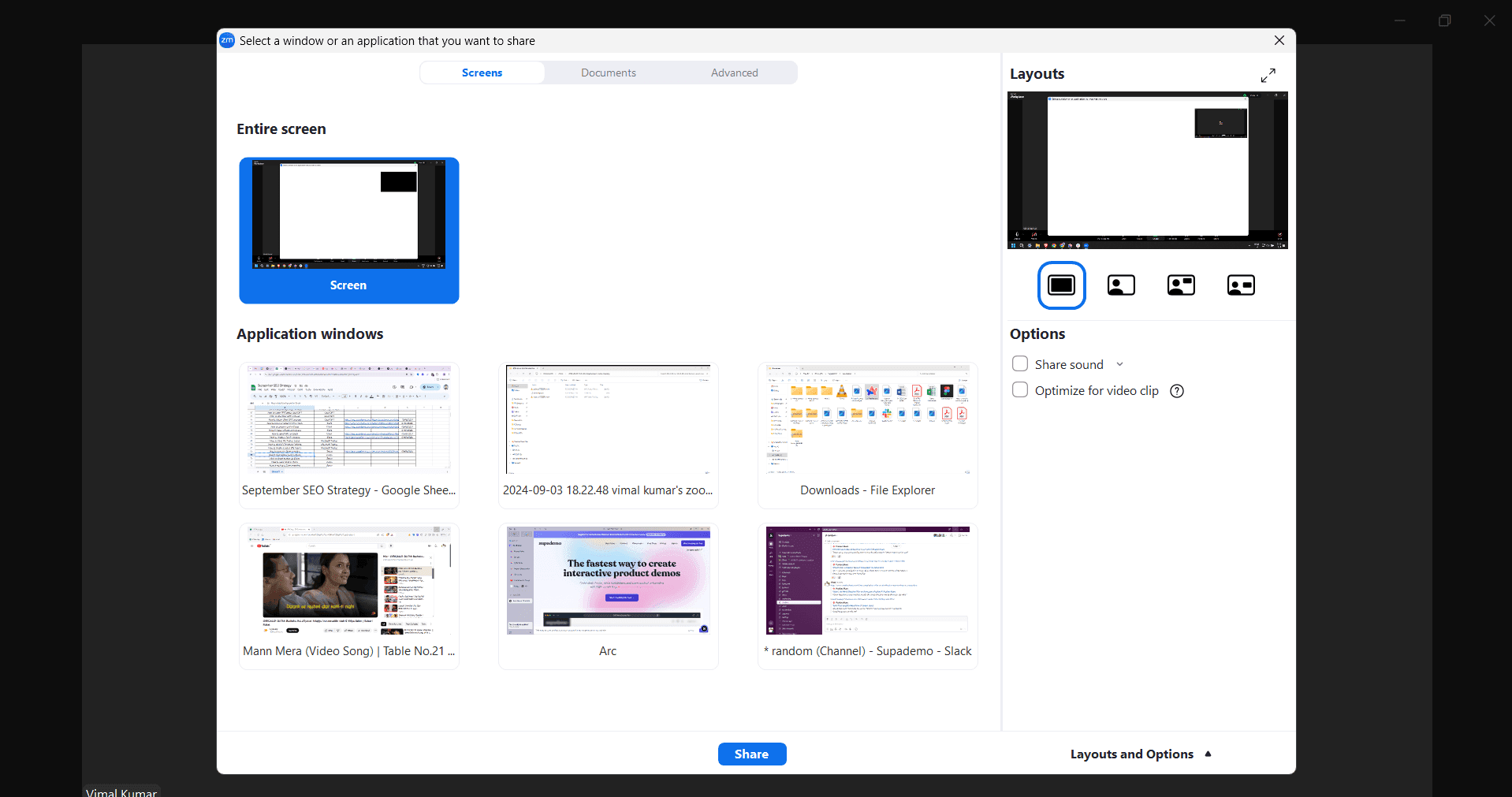Click the Zoom logo in the dialog header
The image size is (1512, 797).
point(227,40)
